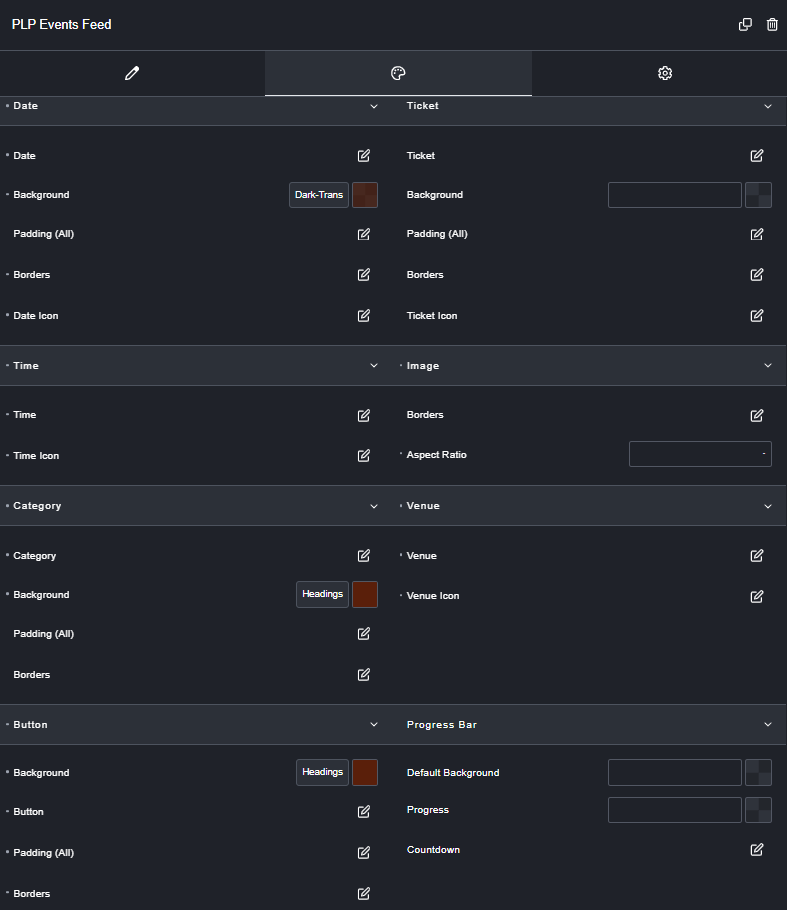Open edit icon for Date Icon row
This screenshot has width=787, height=910.
[x=364, y=316]
